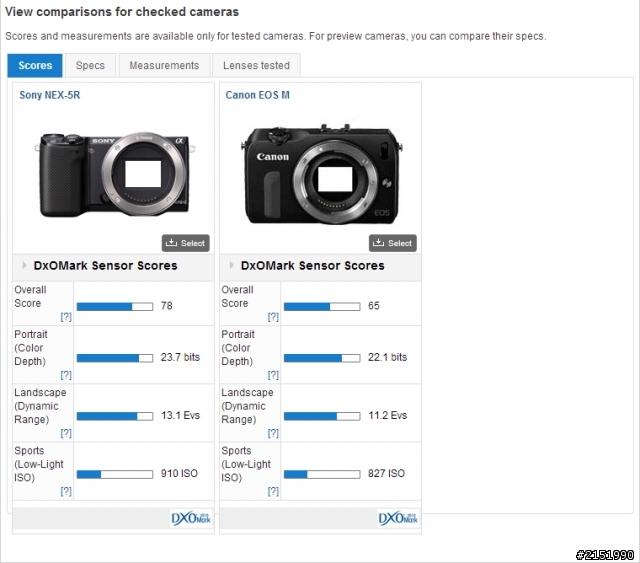640x563 pixels.
Task: Collapse Sony DxOMark Sensor Scores arrow
Action: coord(24,265)
